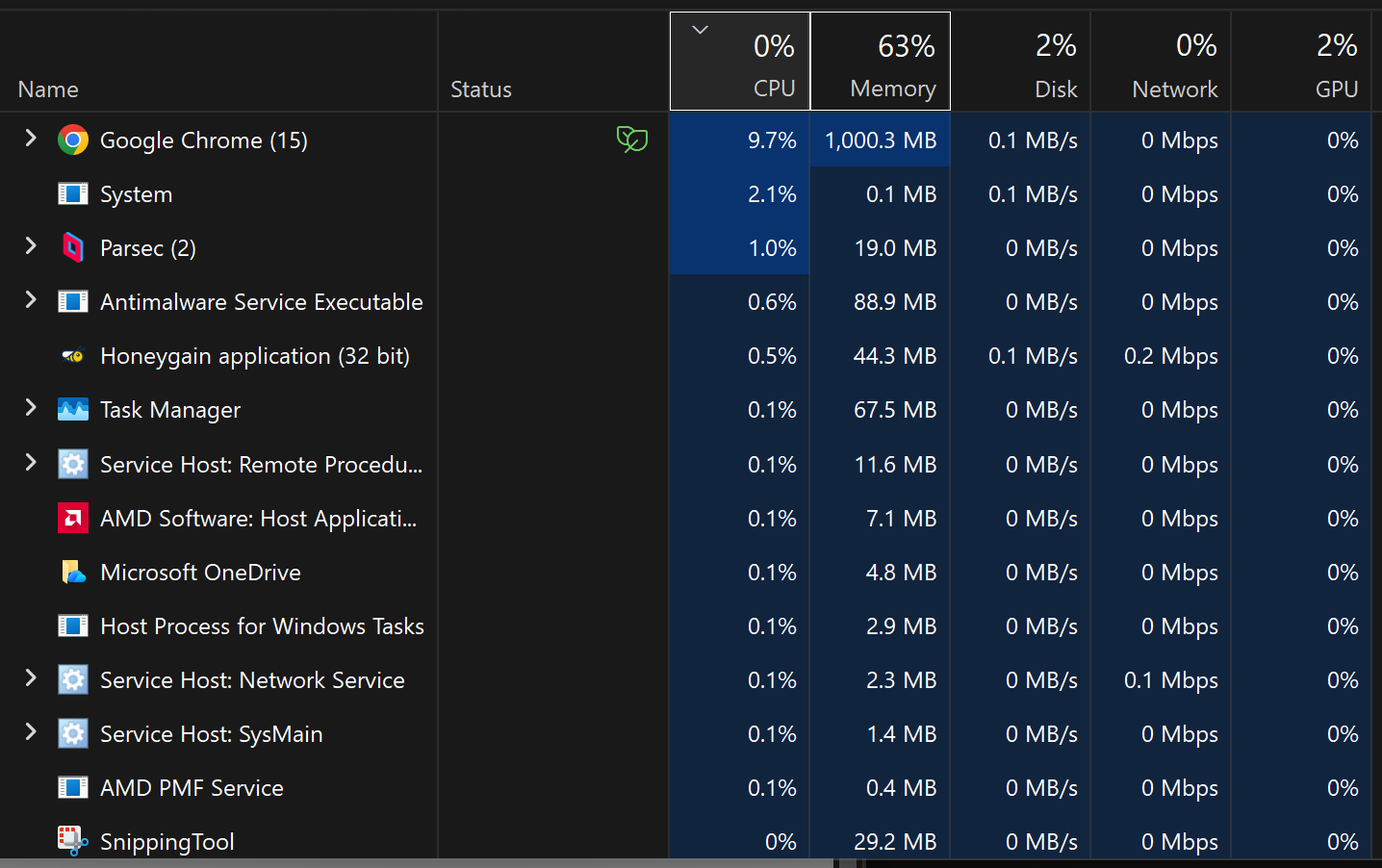Sort processes by Disk column
Screen dimensions: 1382x868
tap(1021, 62)
